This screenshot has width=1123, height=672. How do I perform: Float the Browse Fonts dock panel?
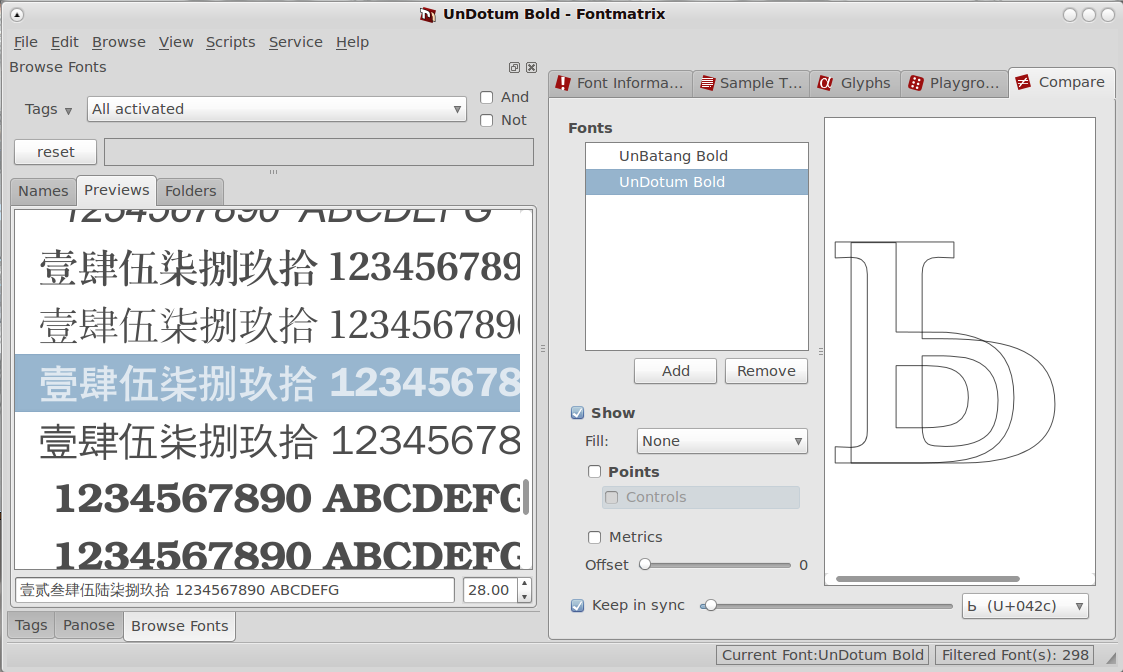(514, 67)
